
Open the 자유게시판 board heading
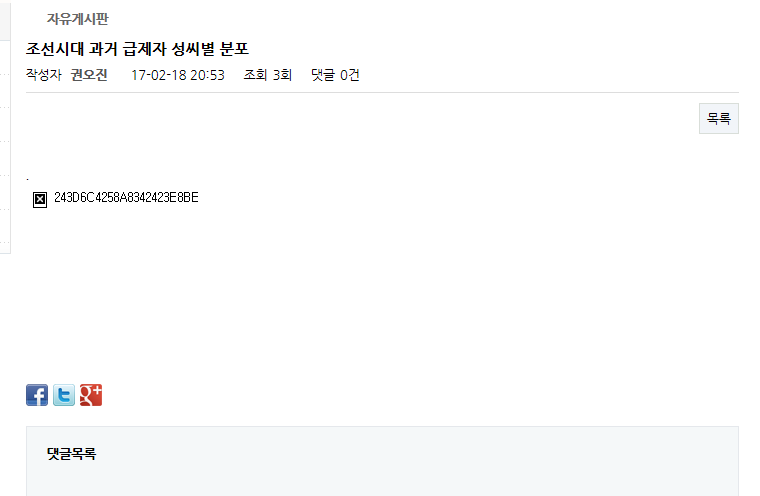(78, 19)
